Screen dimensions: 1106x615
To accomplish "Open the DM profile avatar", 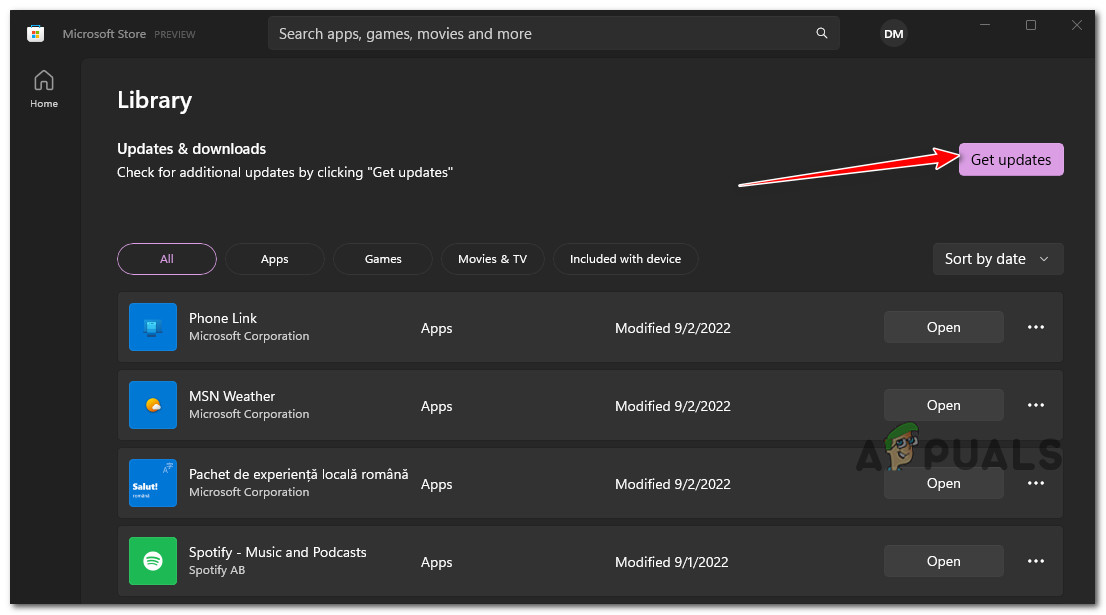I will [x=893, y=34].
